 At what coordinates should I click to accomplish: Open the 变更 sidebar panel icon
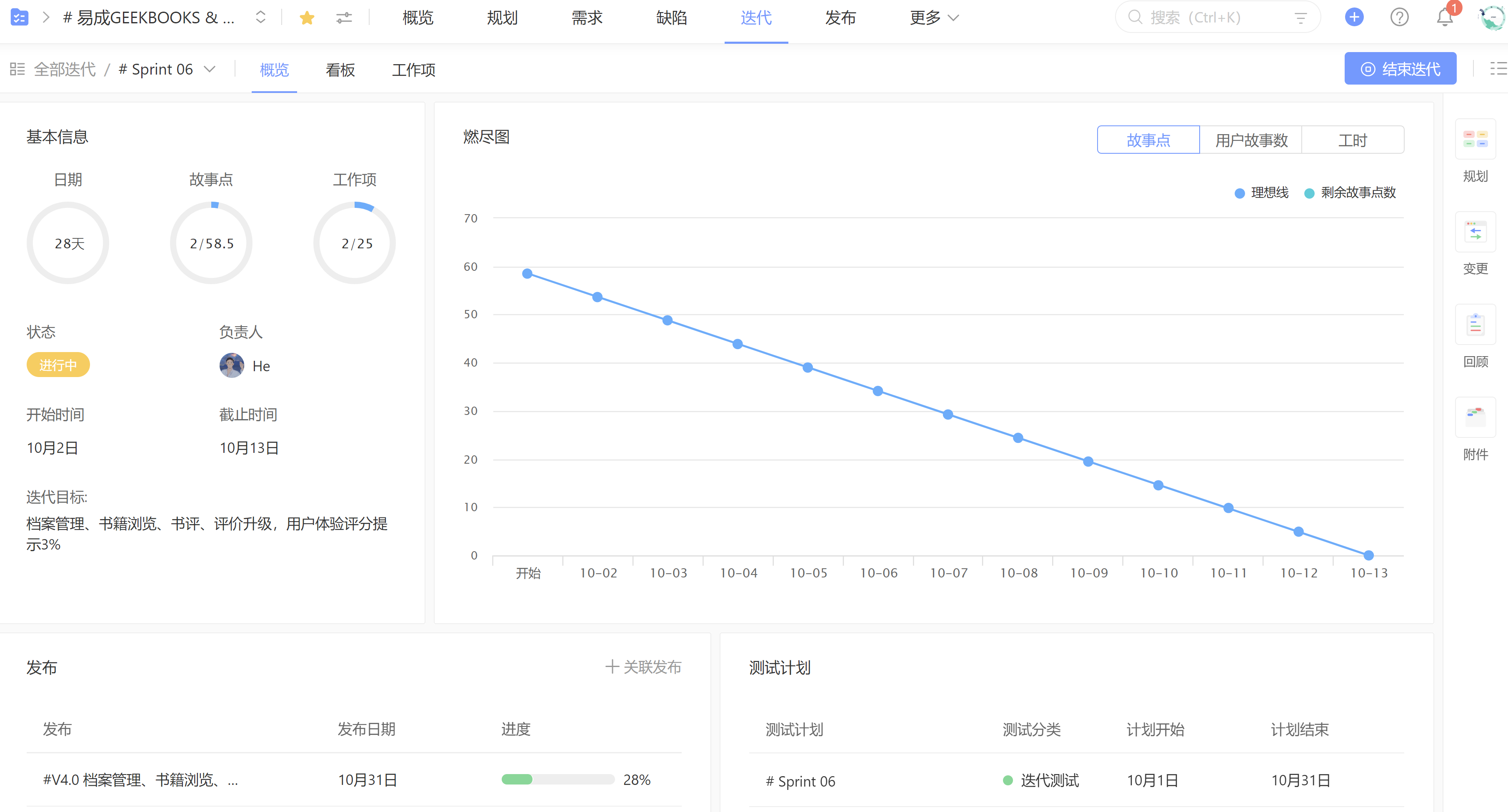point(1475,232)
